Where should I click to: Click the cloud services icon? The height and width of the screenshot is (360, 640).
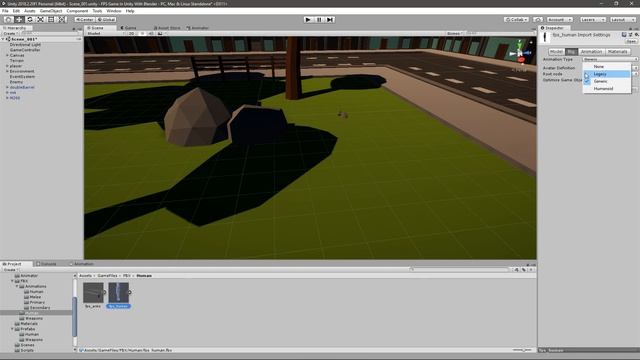[x=538, y=20]
